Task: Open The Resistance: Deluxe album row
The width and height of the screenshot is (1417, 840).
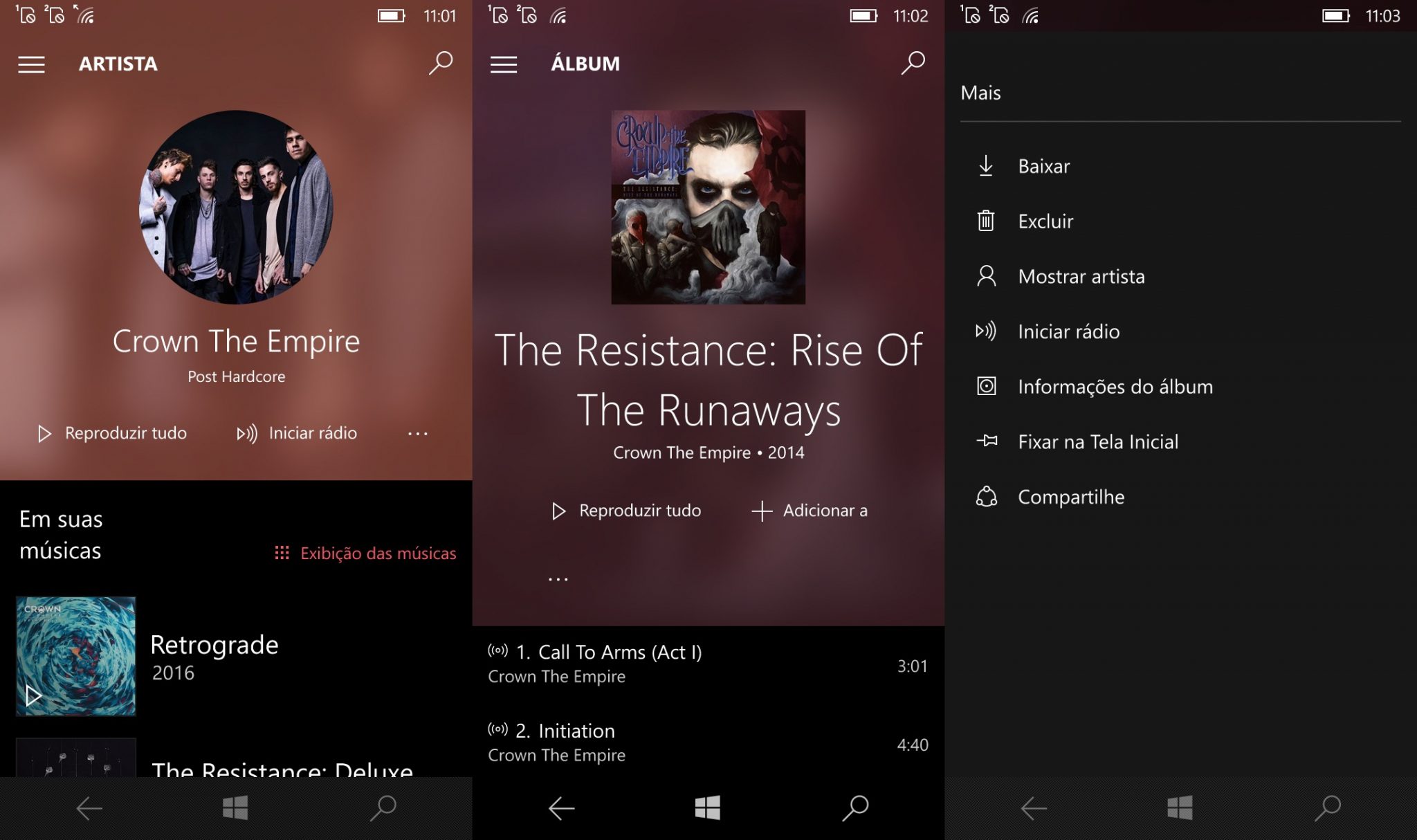Action: coord(236,758)
